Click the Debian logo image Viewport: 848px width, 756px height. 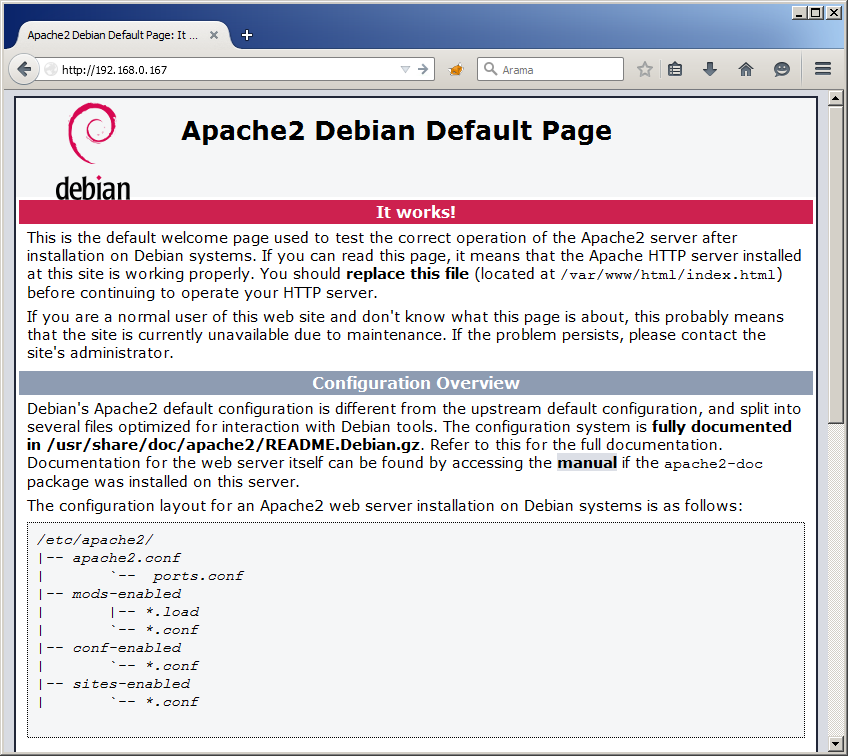92,151
